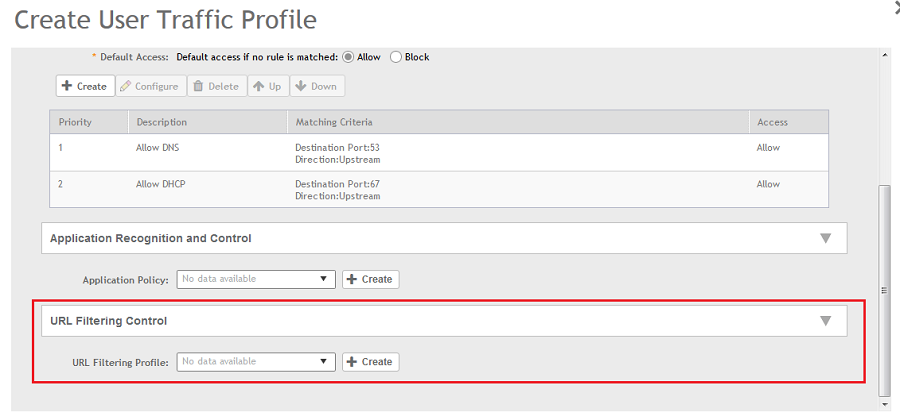Select the Allow default access radio button
The image size is (900, 420).
pos(349,57)
